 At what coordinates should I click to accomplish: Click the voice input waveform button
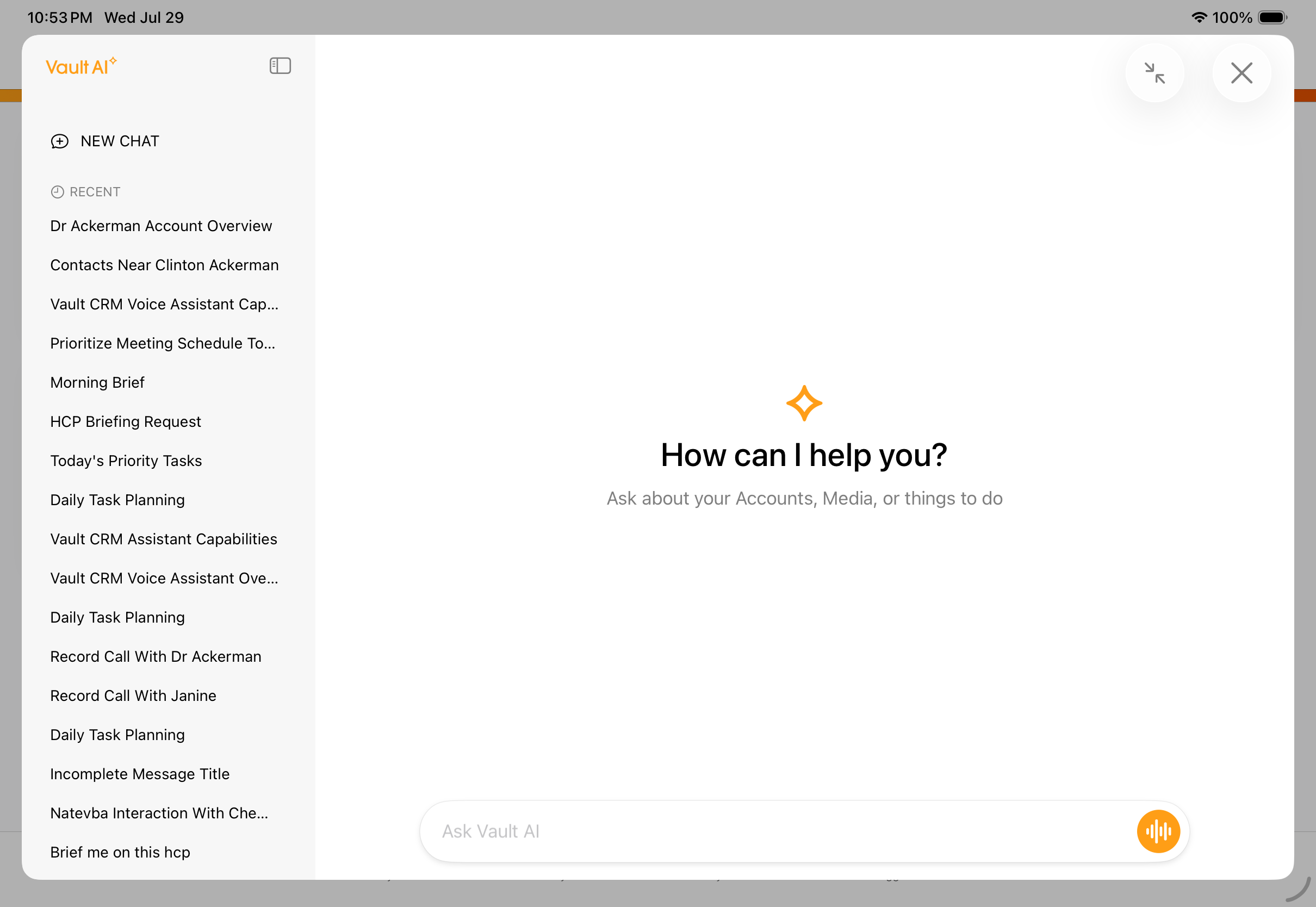click(x=1158, y=831)
